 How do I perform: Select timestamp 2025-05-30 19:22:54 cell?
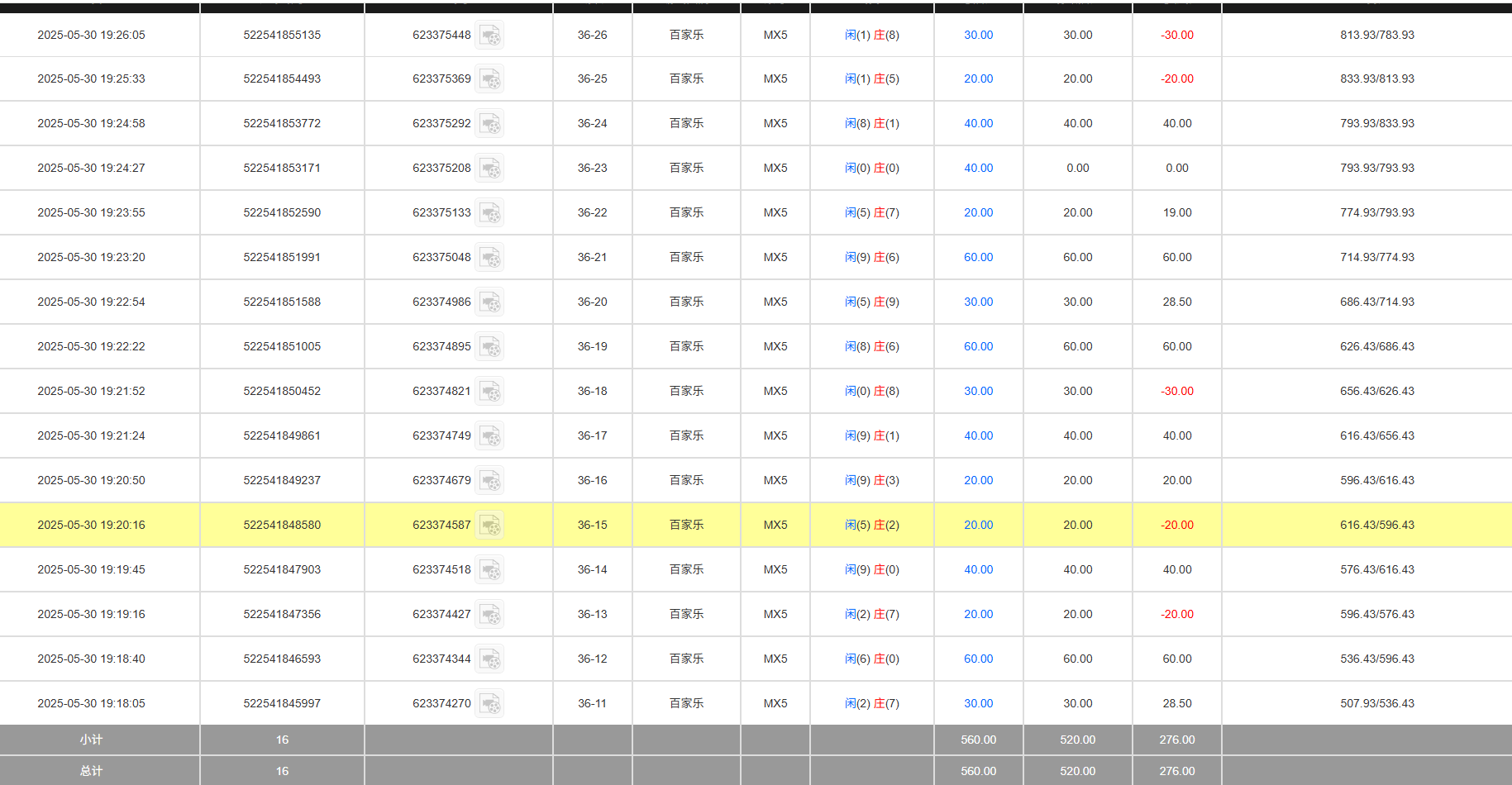click(x=91, y=302)
